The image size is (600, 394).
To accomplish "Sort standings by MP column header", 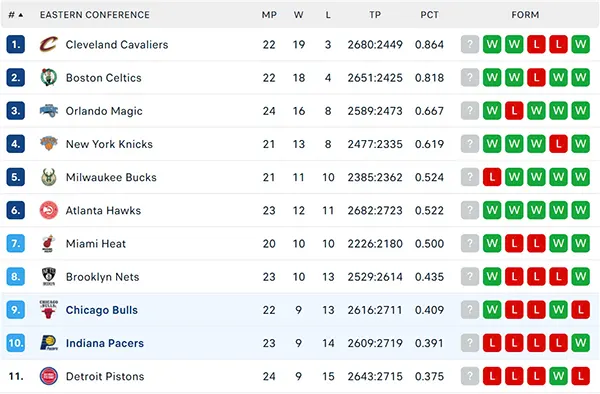I will coord(269,15).
